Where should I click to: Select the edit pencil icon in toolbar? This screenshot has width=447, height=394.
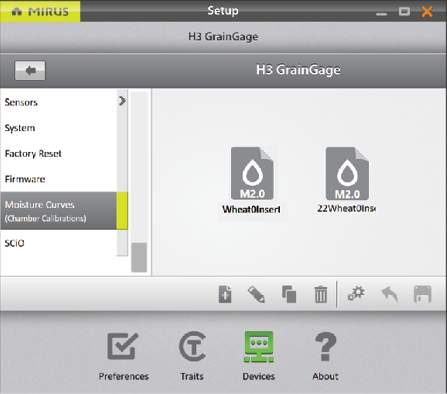[x=256, y=294]
